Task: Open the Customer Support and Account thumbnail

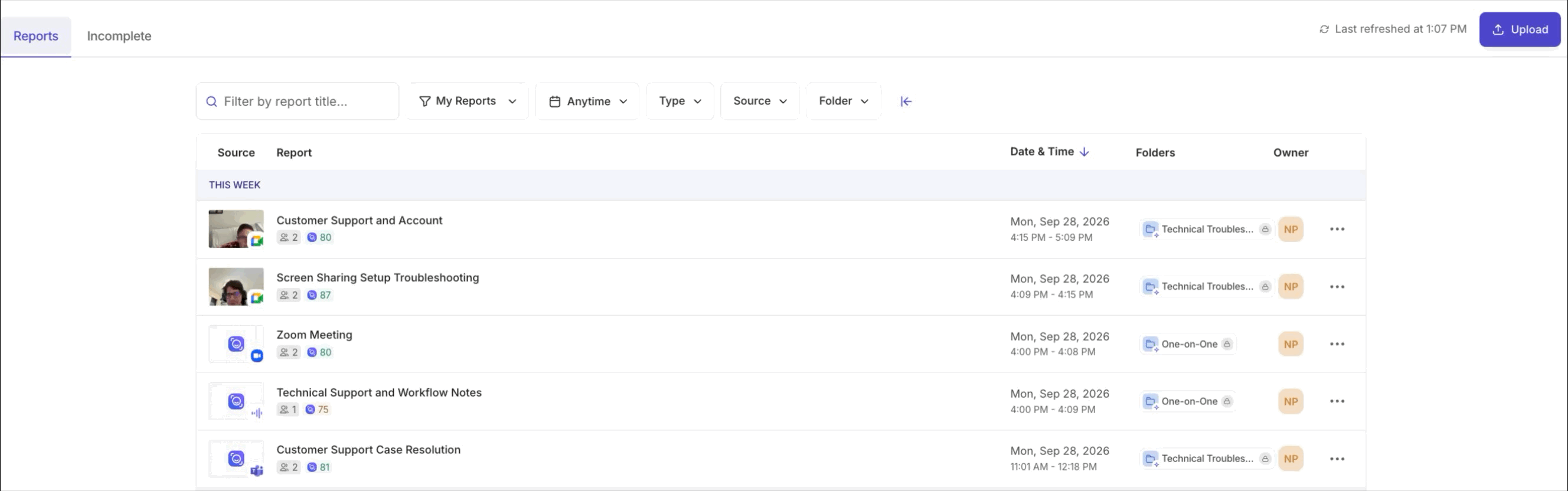Action: [236, 229]
